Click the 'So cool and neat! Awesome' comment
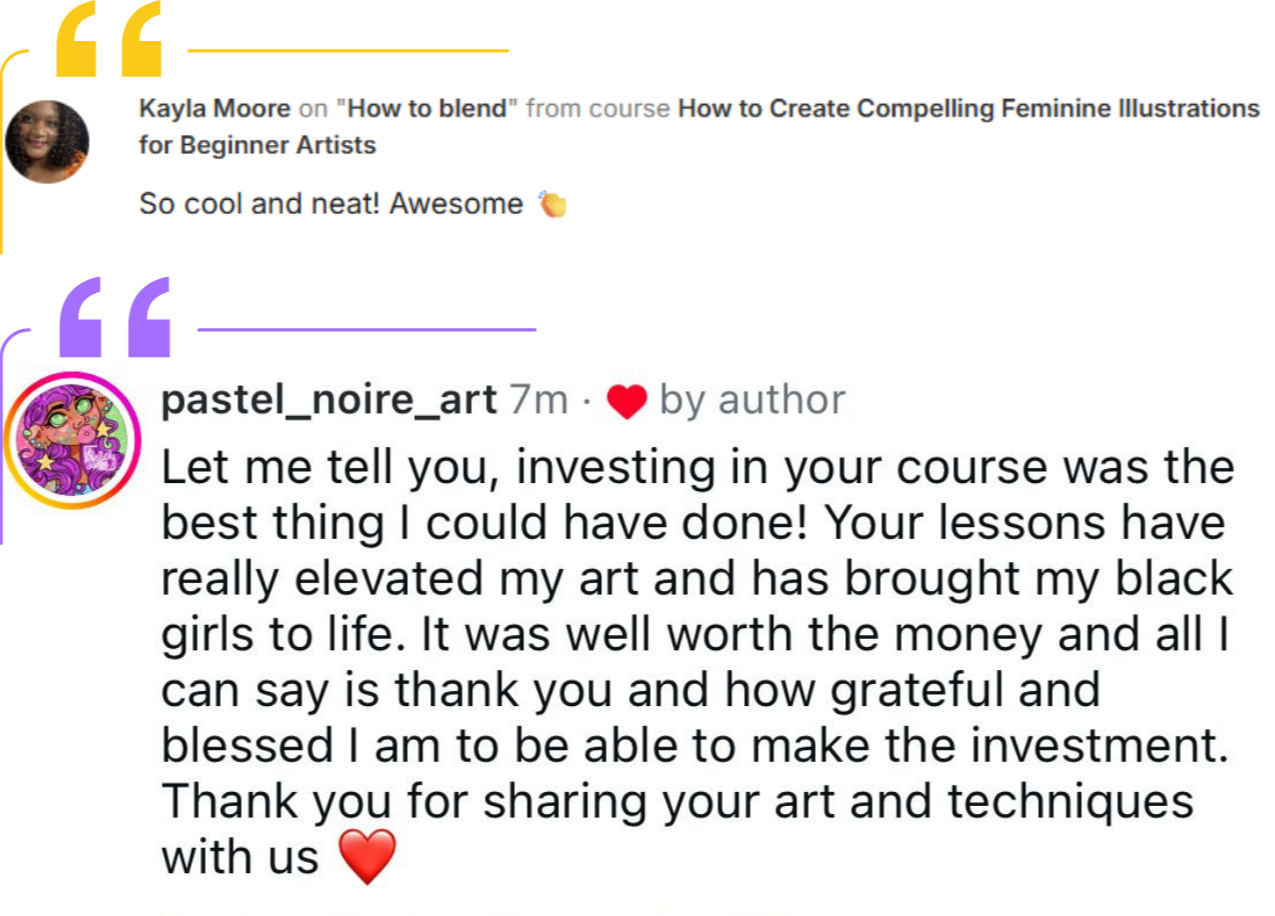 click(x=331, y=204)
